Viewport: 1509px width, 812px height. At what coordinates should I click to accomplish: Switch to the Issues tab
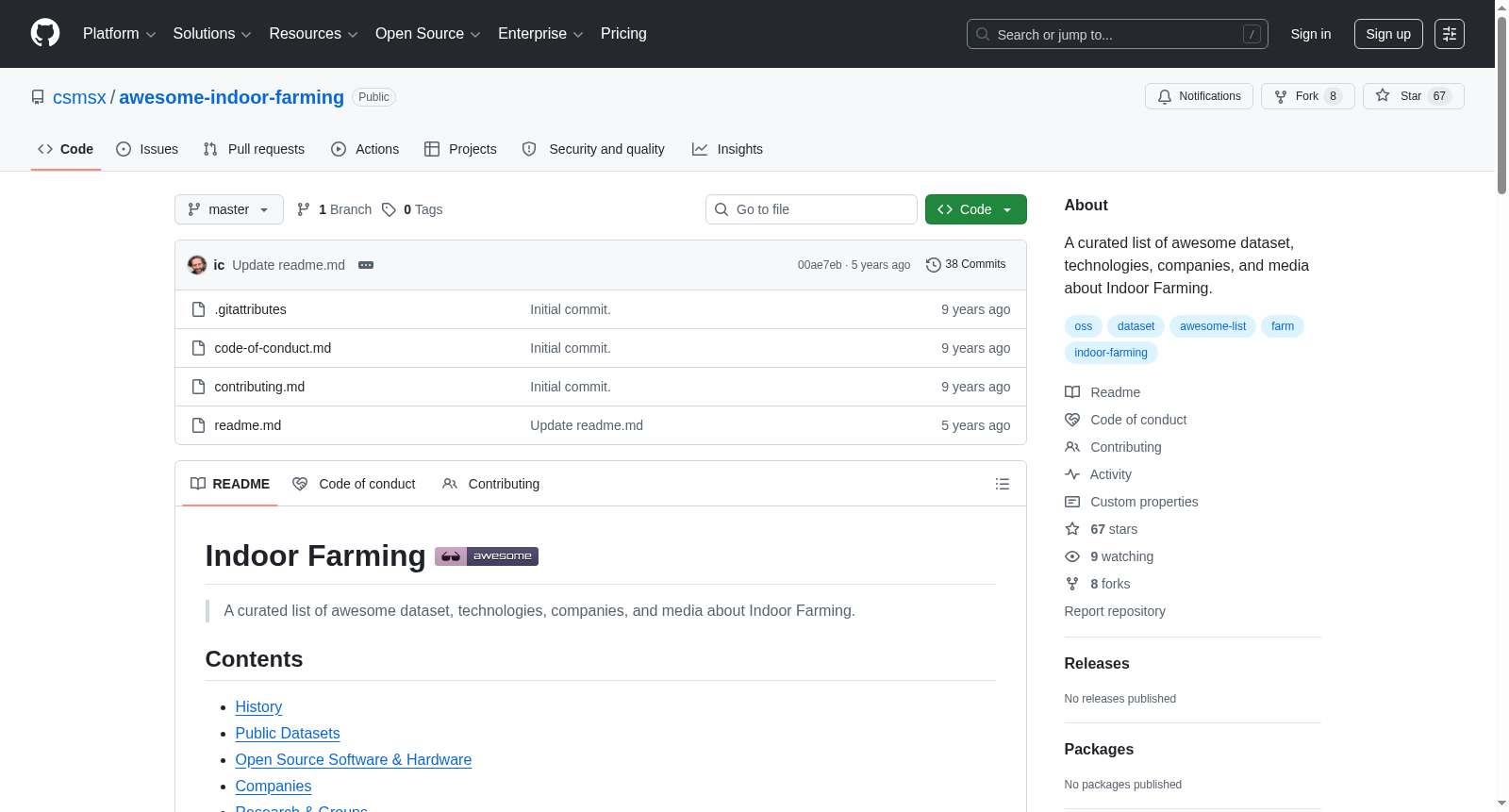click(x=147, y=149)
